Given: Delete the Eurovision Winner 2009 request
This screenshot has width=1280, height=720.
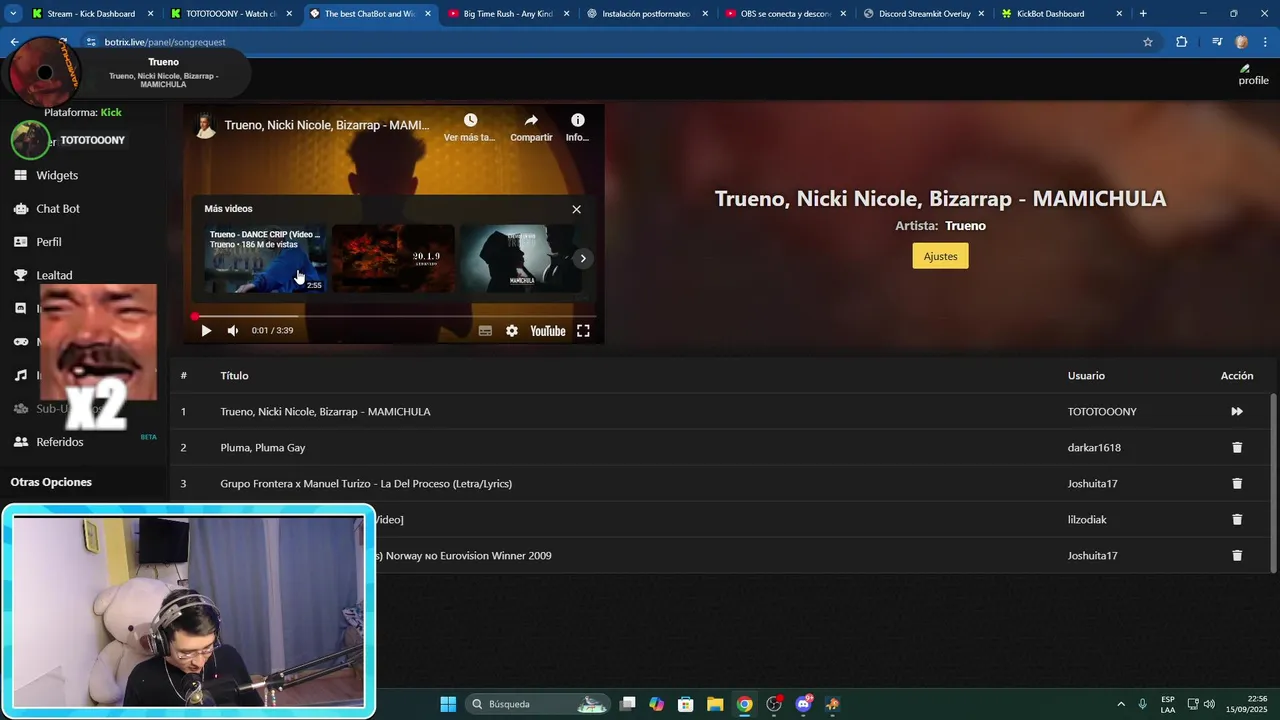Looking at the screenshot, I should tap(1237, 555).
